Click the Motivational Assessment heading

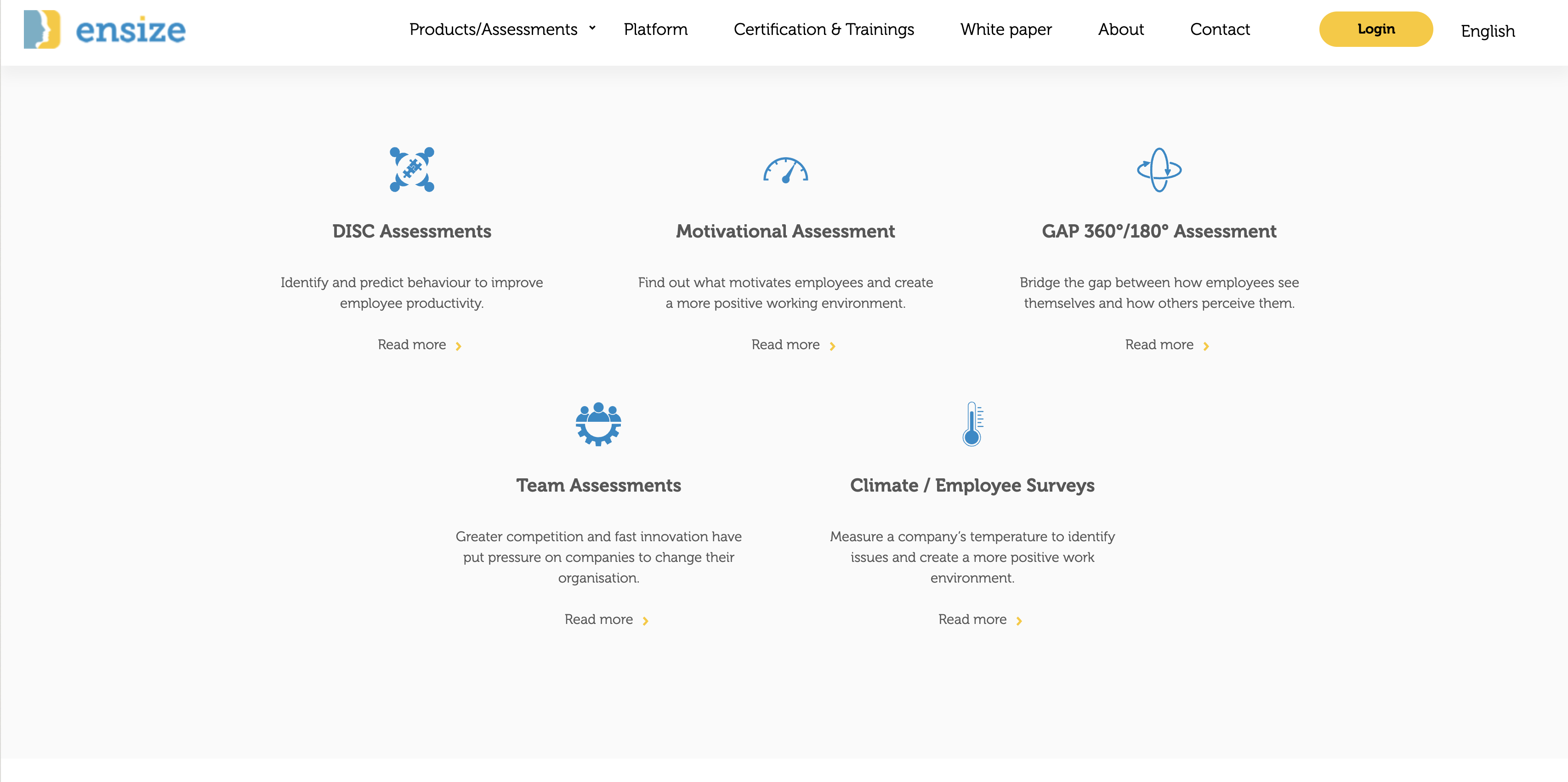click(785, 231)
